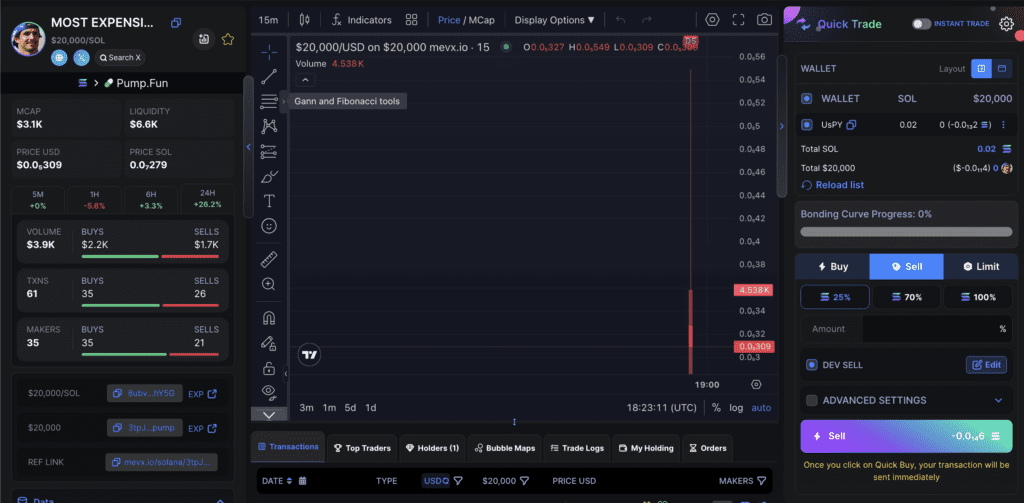Open the 15m timeframe dropdown
Viewport: 1024px width, 503px height.
[268, 20]
